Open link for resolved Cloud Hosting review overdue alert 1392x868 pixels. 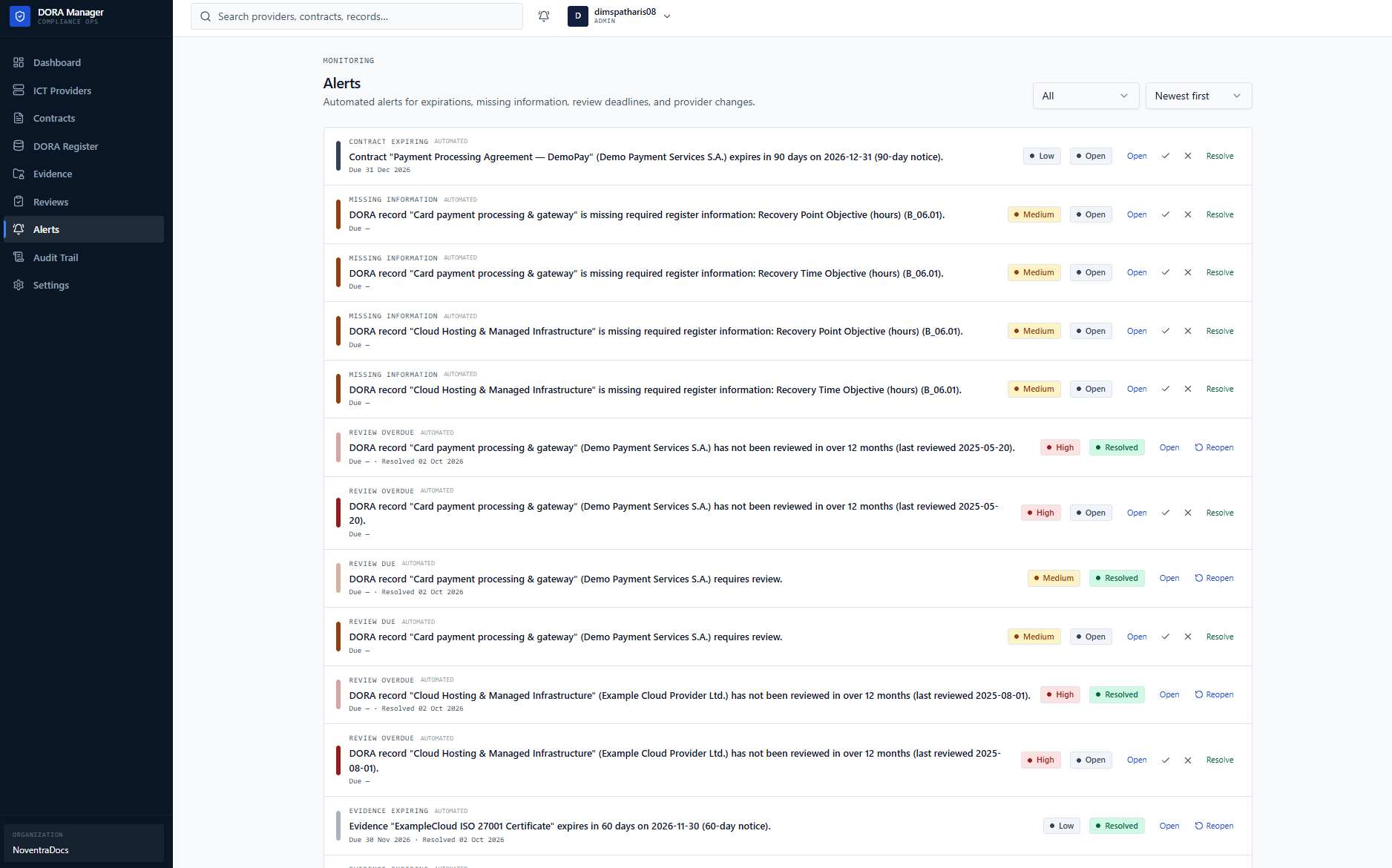1169,694
